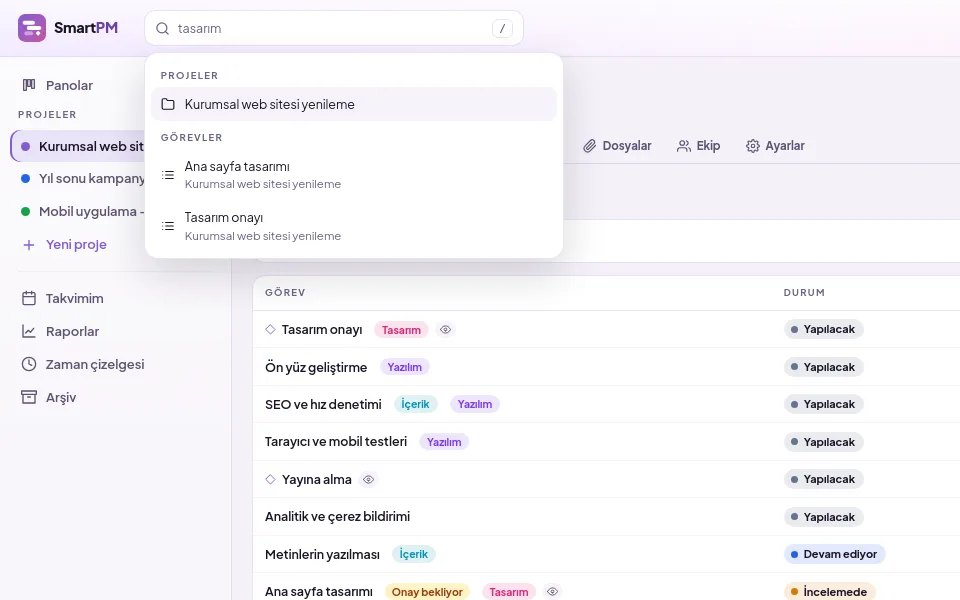Open status dropdown for Tasarım onayı task
The width and height of the screenshot is (960, 600).
tap(823, 329)
